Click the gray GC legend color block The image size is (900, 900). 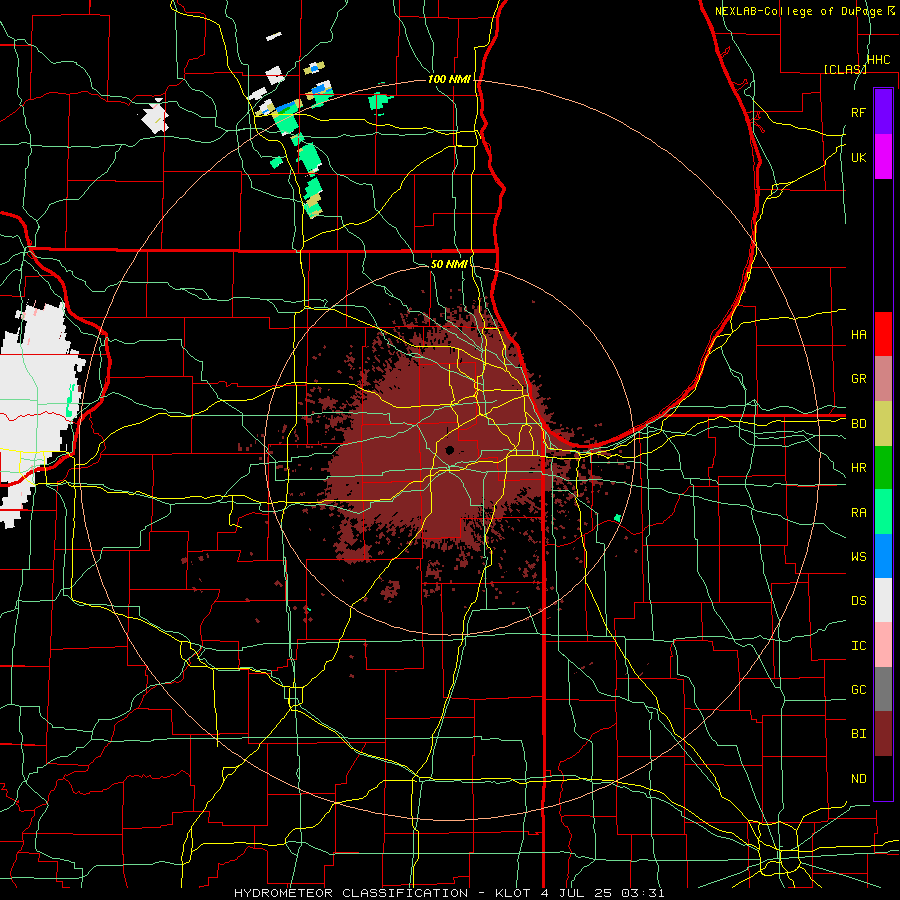point(883,689)
